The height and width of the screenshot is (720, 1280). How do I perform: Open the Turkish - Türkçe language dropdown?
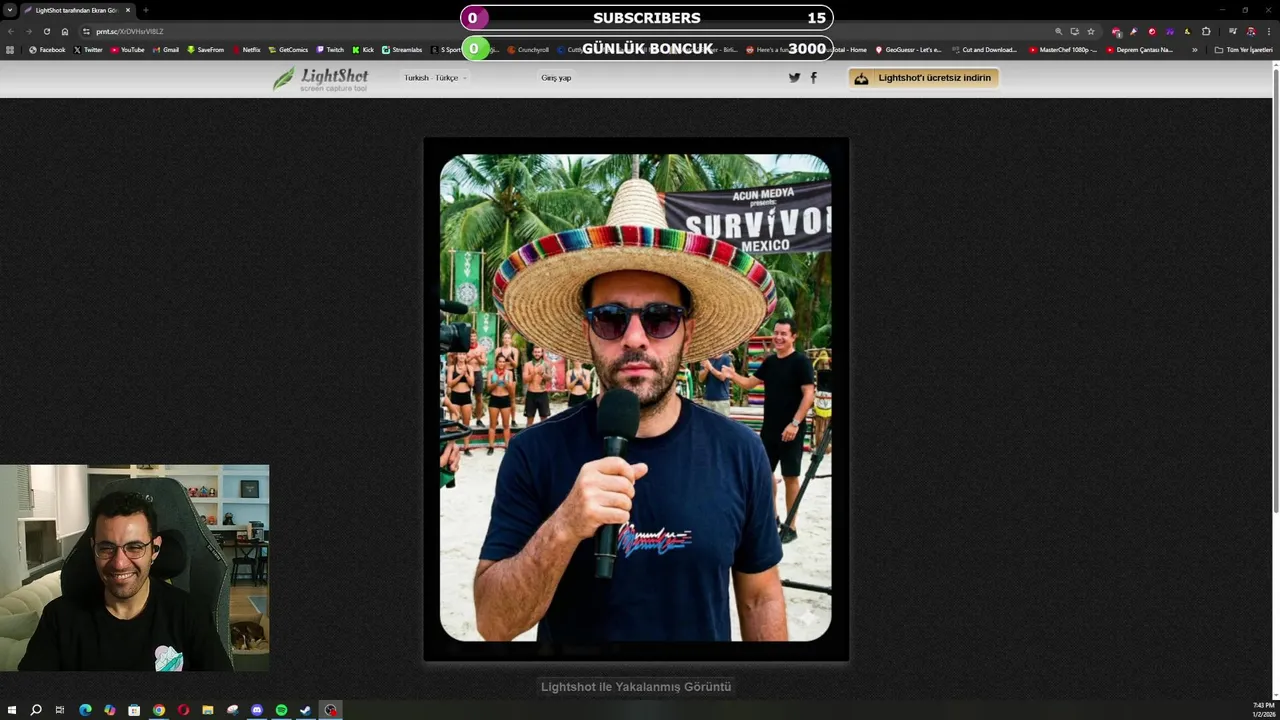point(435,78)
